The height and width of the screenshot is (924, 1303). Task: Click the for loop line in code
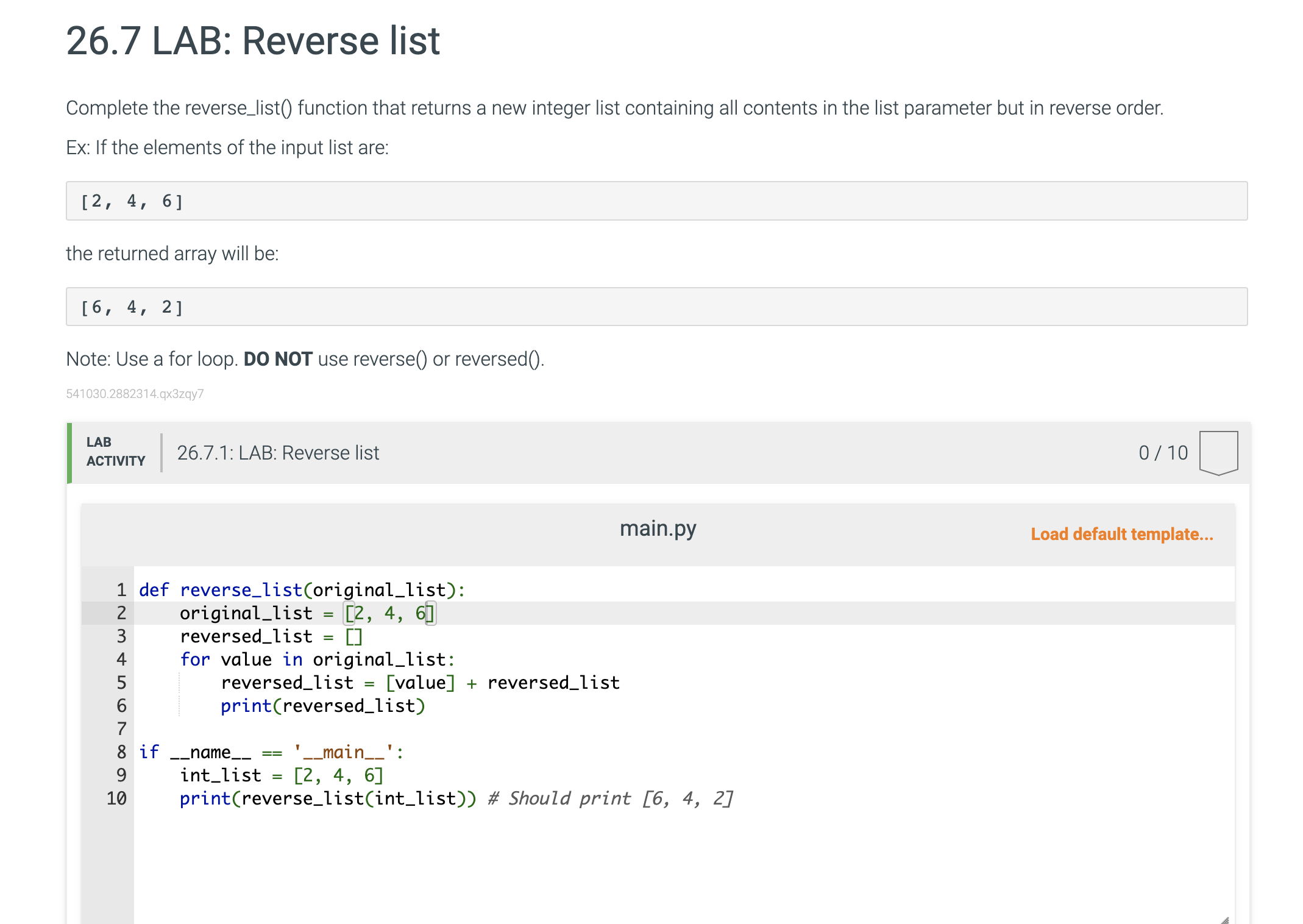pyautogui.click(x=317, y=659)
